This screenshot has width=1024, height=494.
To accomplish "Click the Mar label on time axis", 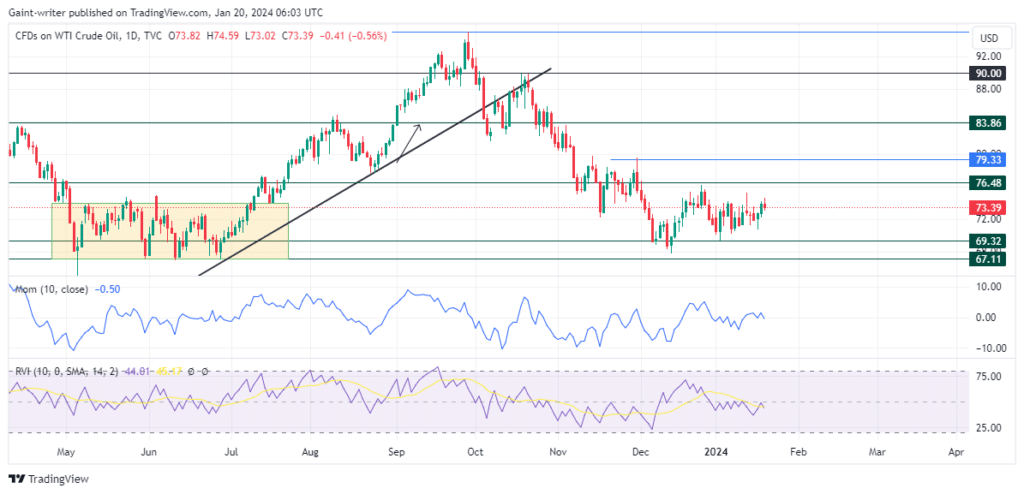I will tap(877, 452).
